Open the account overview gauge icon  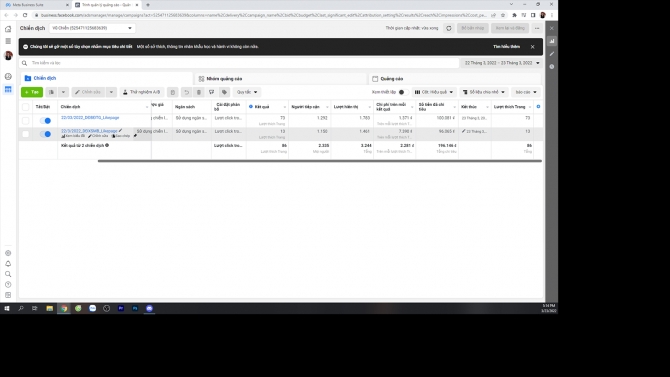(x=8, y=77)
